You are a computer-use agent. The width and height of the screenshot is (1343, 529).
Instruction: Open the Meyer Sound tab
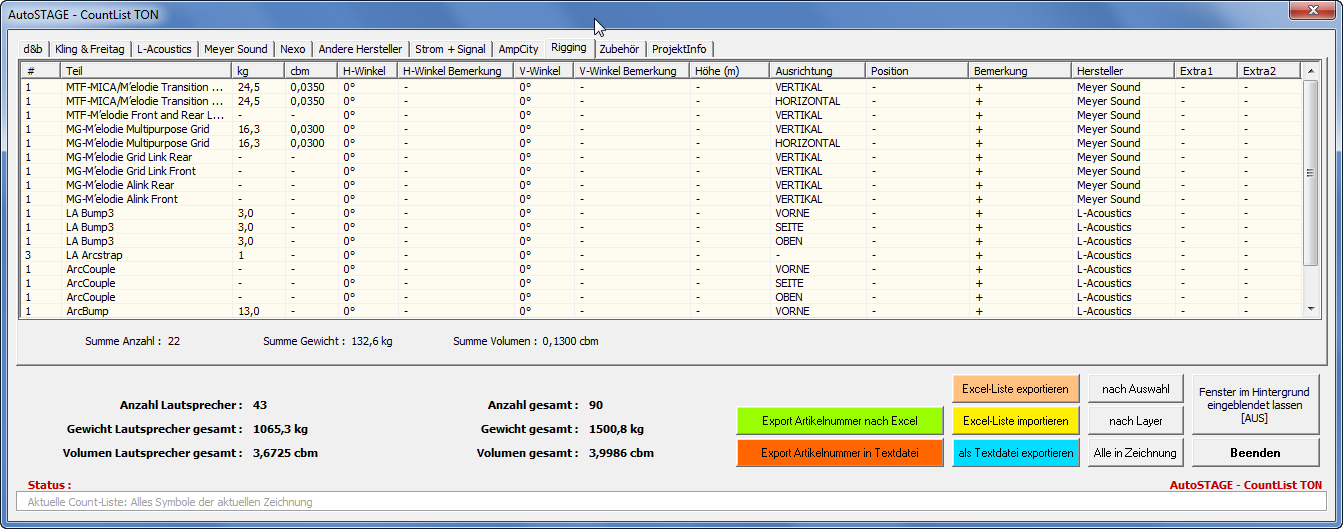point(236,49)
